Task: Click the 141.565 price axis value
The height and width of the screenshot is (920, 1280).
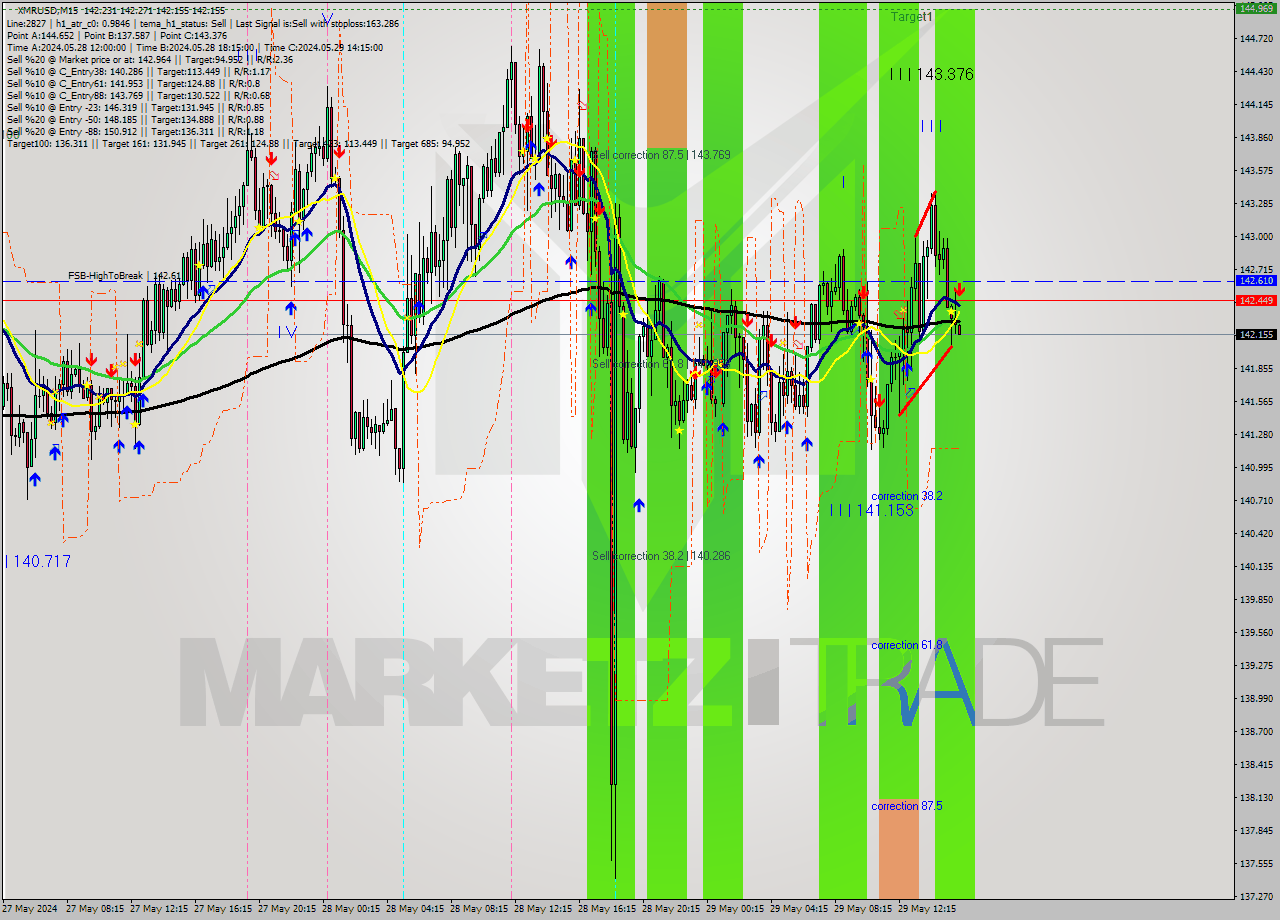Action: pos(1256,402)
